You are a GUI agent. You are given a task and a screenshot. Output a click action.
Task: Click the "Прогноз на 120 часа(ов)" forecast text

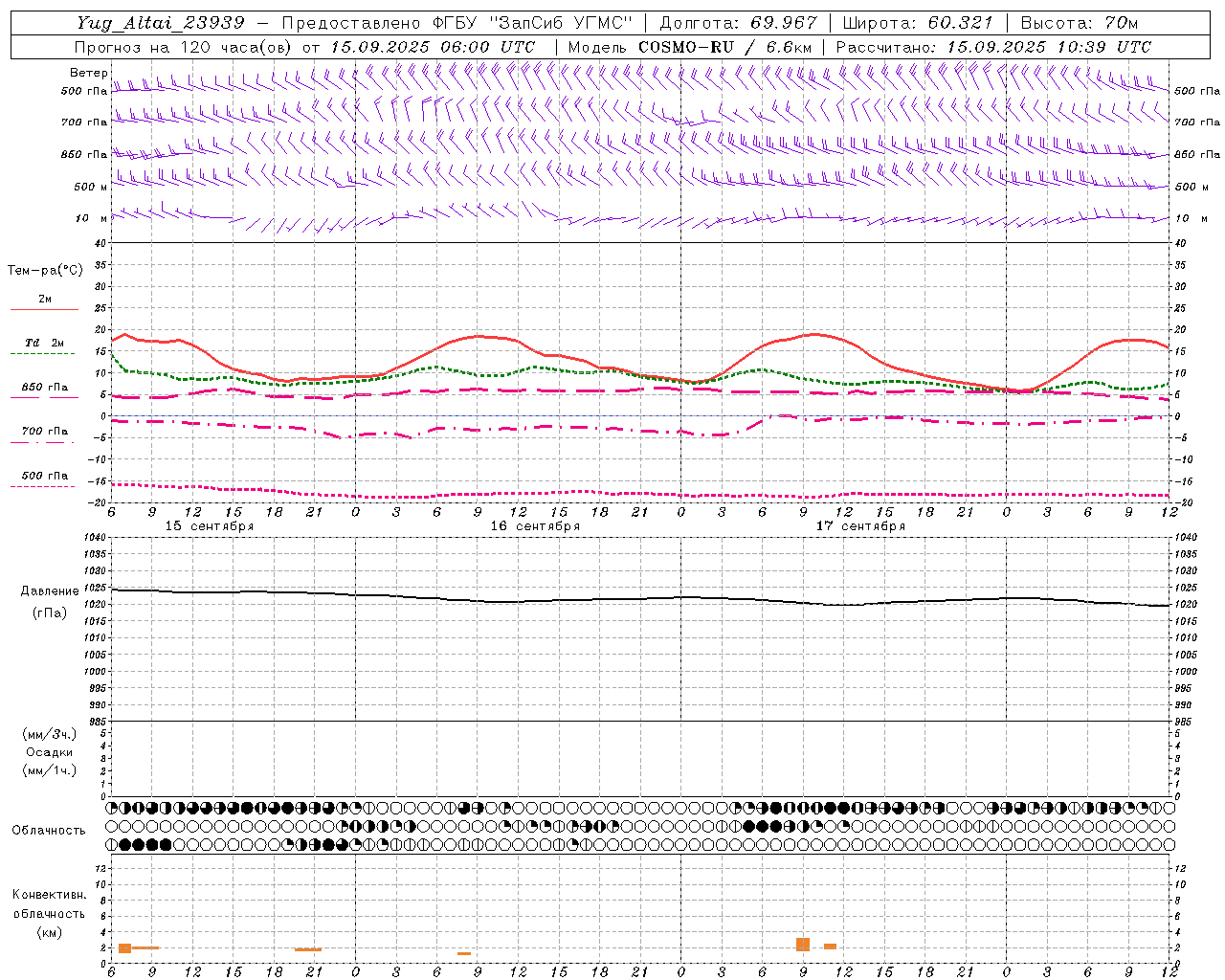point(184,47)
